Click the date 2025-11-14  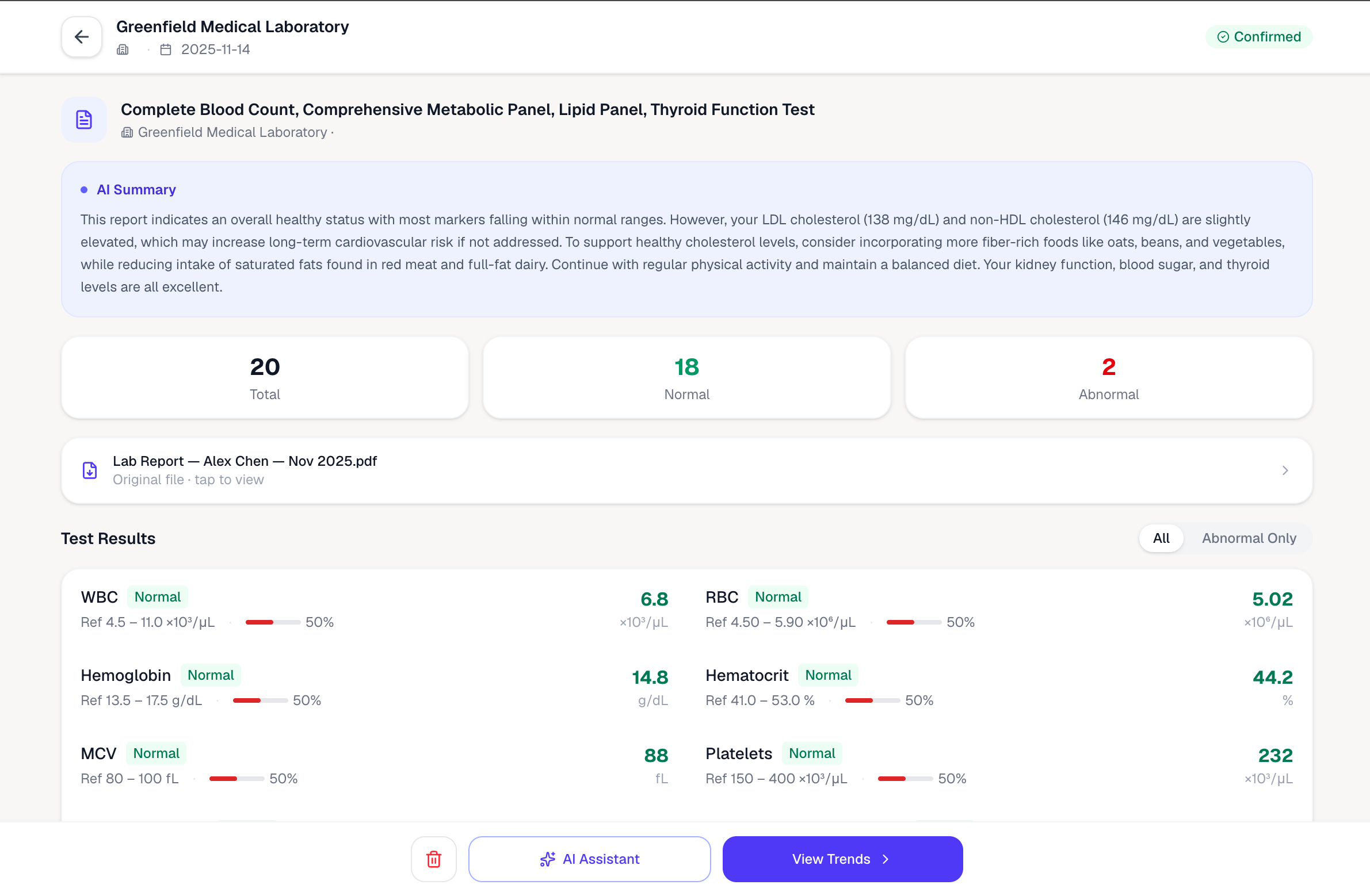click(x=215, y=49)
